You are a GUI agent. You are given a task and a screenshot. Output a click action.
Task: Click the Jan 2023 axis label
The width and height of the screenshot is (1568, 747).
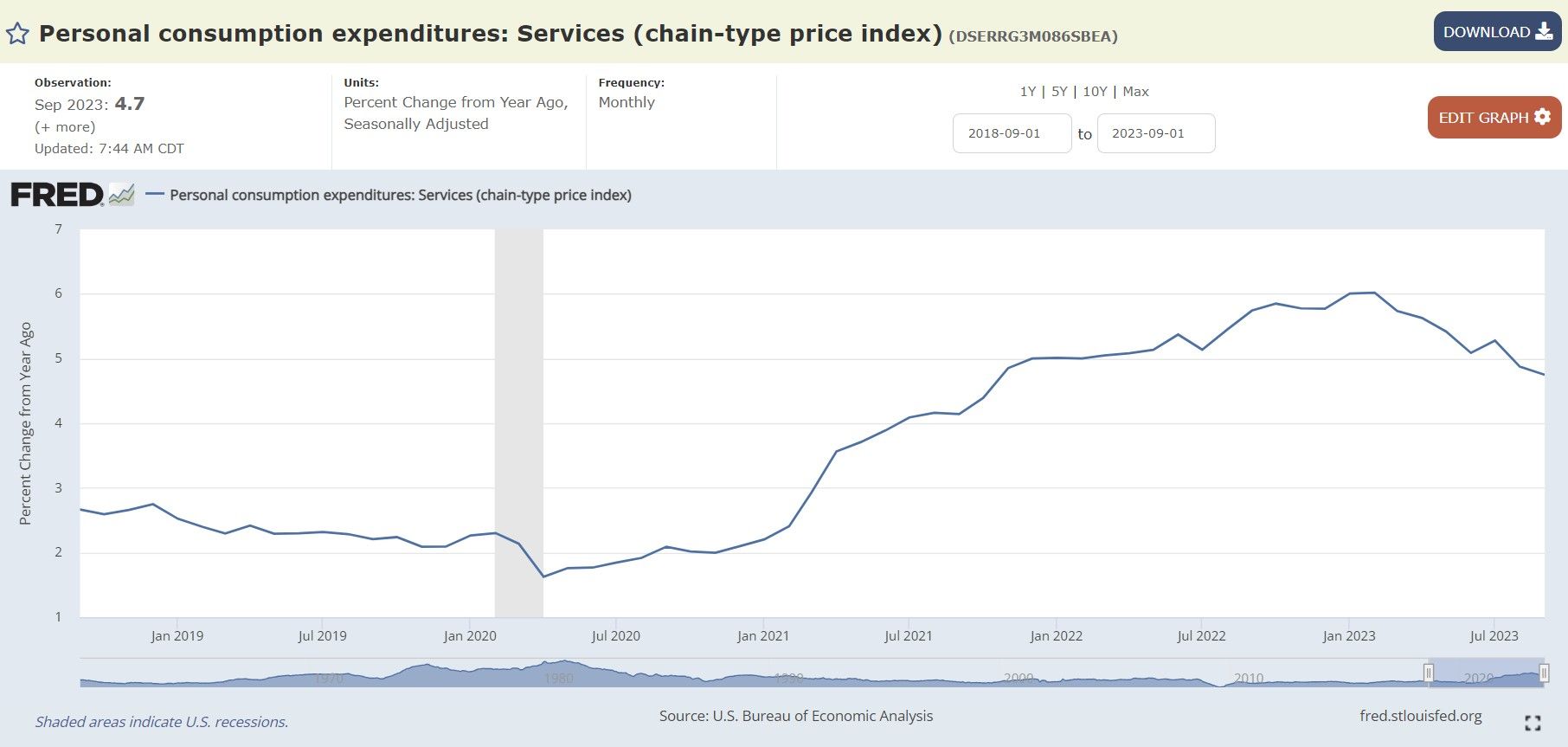point(1349,635)
